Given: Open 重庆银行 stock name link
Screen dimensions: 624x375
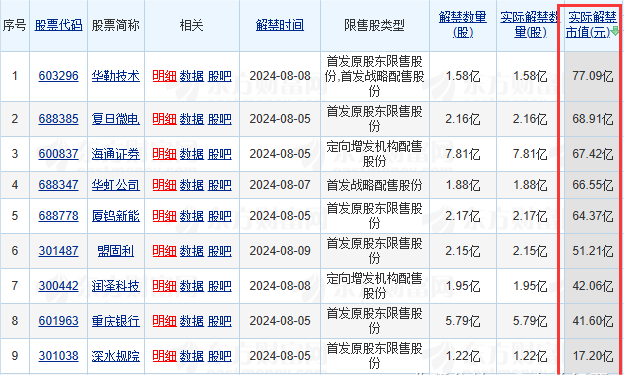Looking at the screenshot, I should (116, 321).
